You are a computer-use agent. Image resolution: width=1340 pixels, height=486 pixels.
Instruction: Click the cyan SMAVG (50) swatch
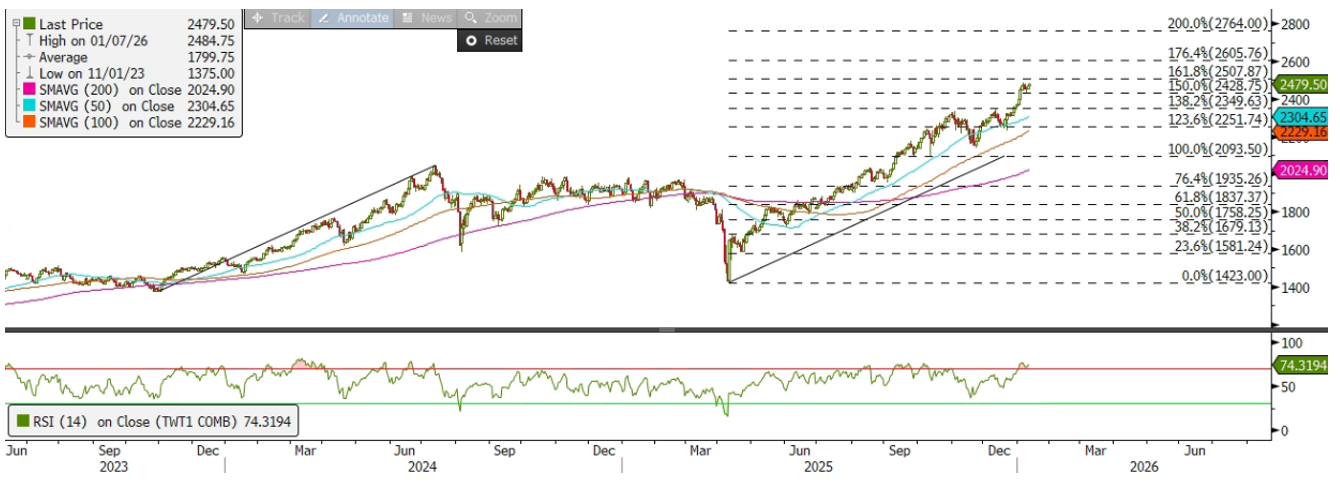(x=28, y=106)
